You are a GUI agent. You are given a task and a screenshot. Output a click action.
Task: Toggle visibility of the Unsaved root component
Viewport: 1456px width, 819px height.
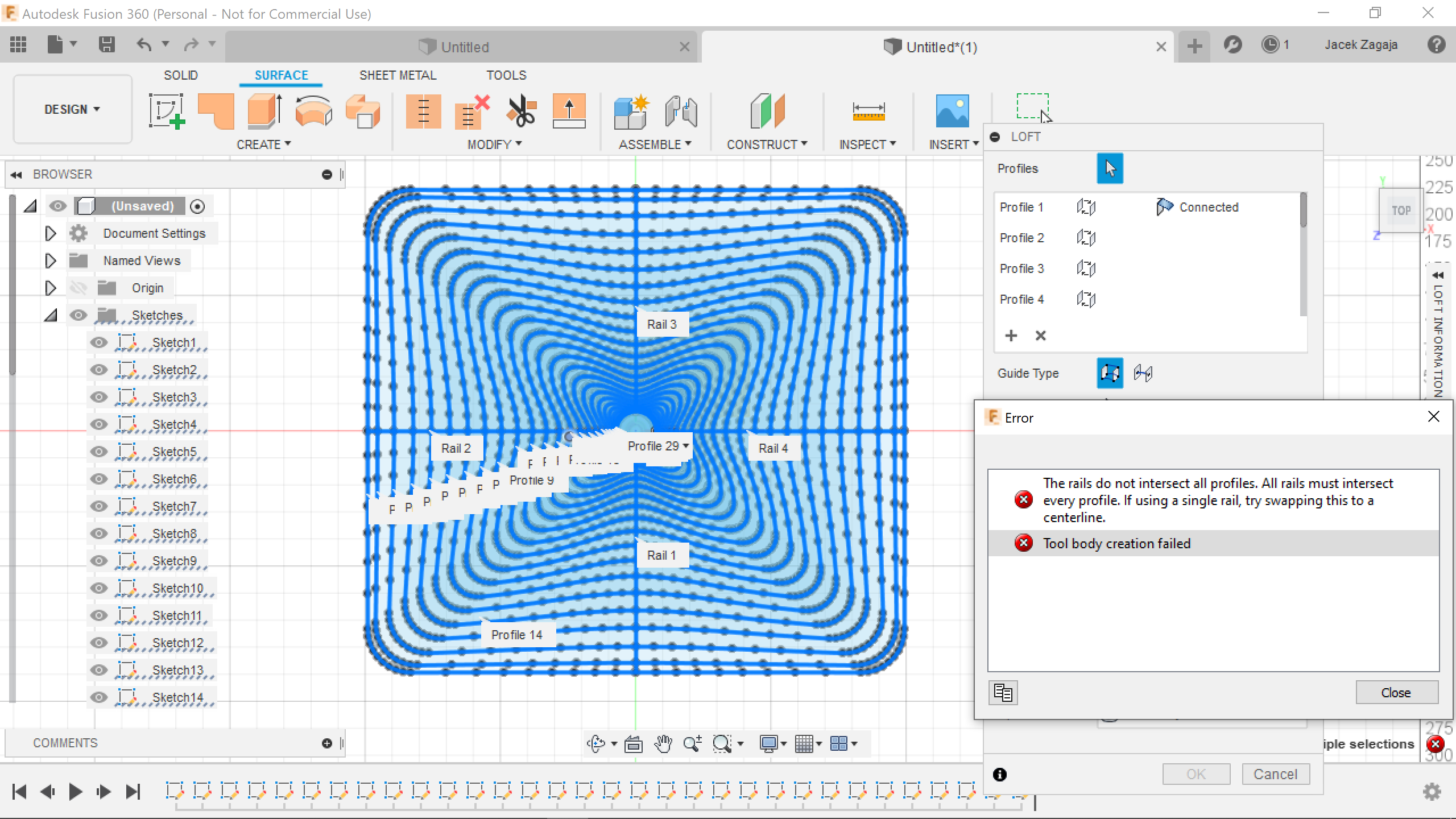57,206
